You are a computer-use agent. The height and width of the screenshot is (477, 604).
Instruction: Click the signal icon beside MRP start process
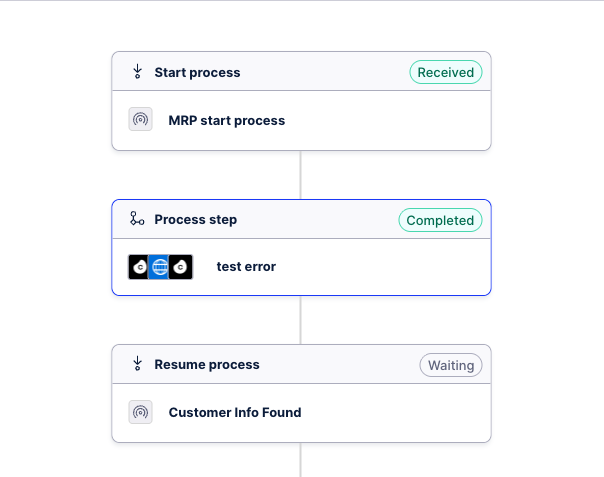coord(141,120)
